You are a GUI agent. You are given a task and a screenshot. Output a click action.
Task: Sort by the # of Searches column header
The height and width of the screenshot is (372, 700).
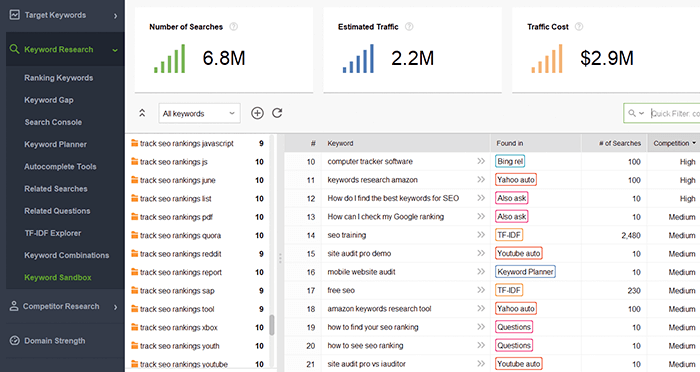tap(620, 143)
